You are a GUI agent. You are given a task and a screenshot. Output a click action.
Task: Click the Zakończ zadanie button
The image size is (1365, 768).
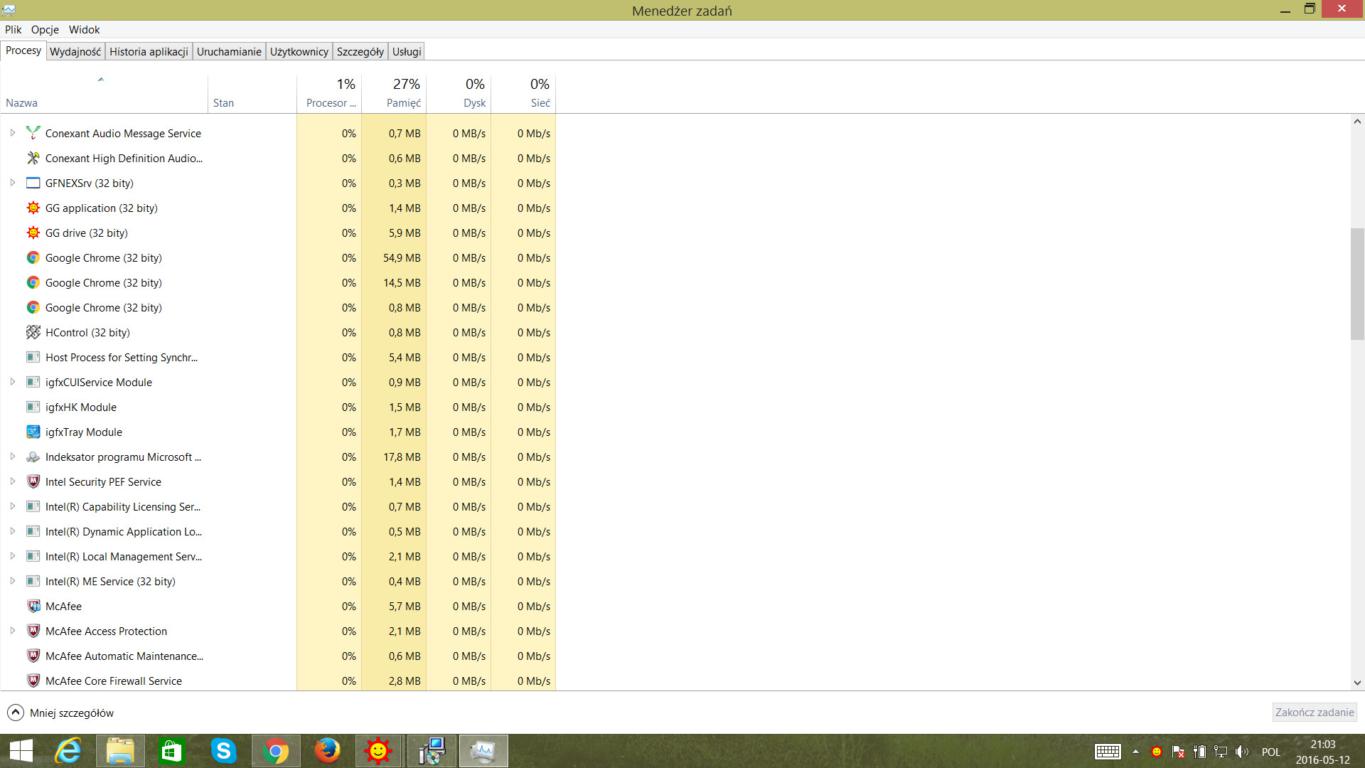pyautogui.click(x=1314, y=712)
